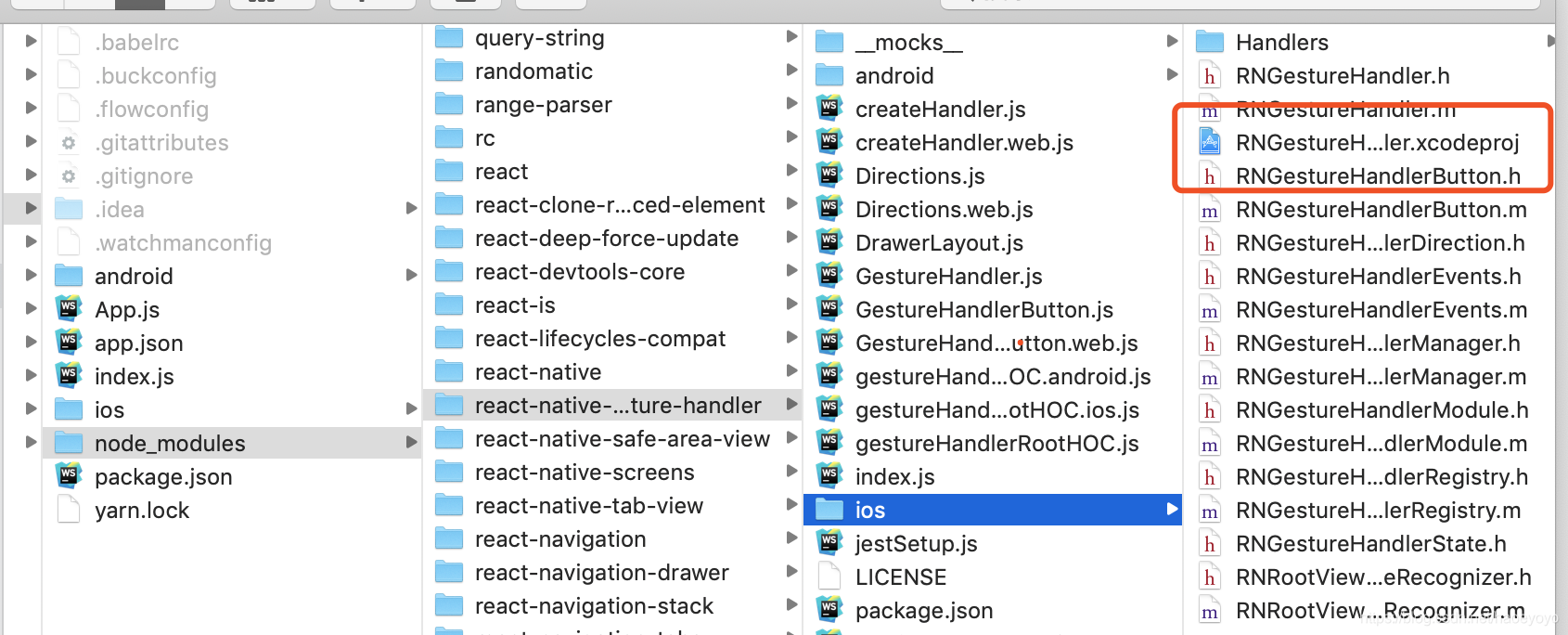Click the m file icon of RNGestureHandlerEvents.m
The width and height of the screenshot is (1568, 635).
(1210, 310)
